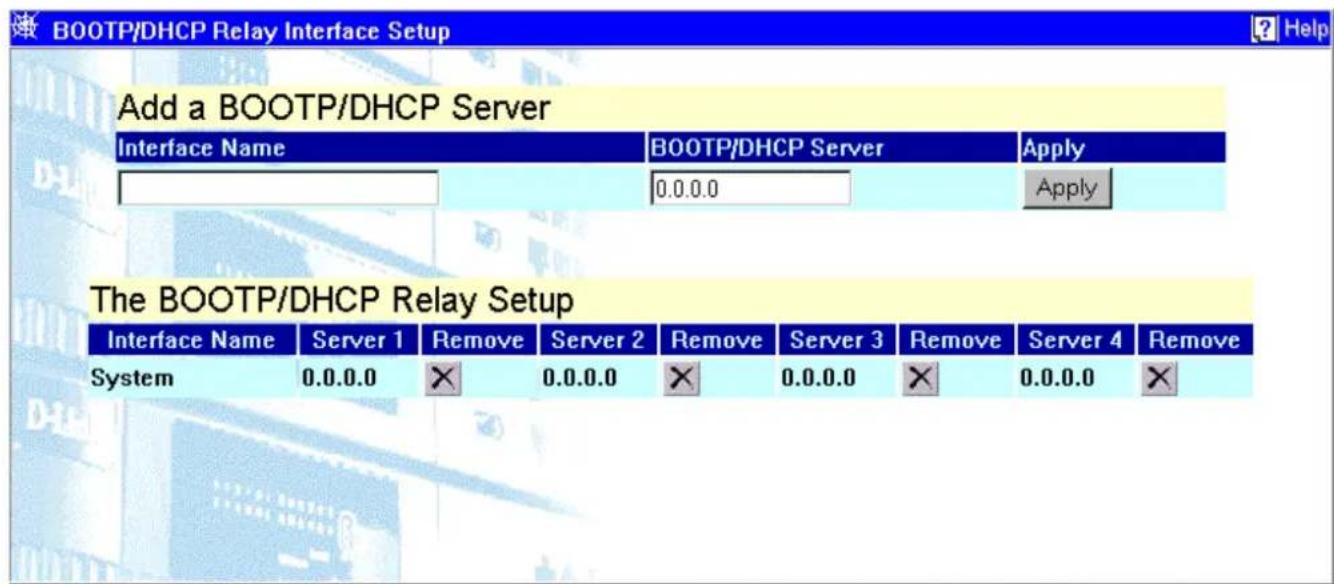Remove Server 4 from System interface

[x=1157, y=379]
